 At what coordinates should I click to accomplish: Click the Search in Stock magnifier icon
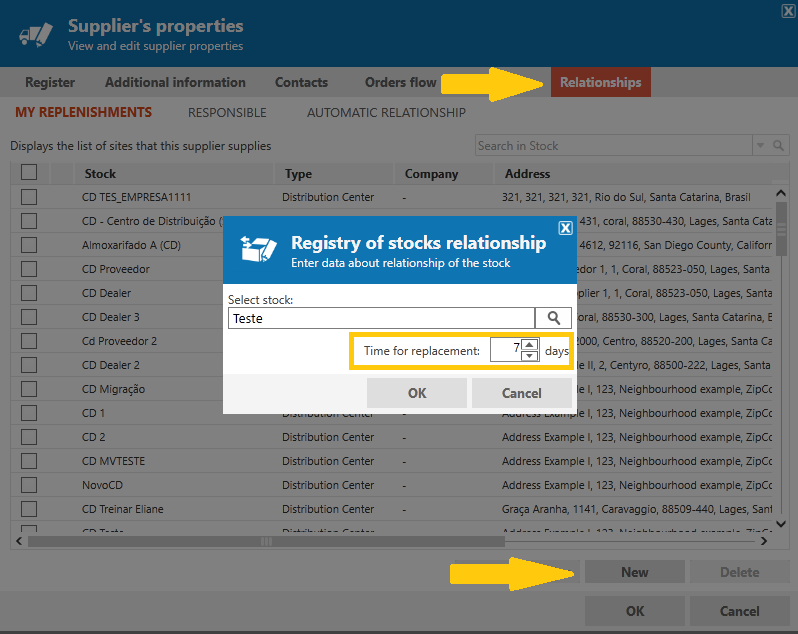coord(778,146)
